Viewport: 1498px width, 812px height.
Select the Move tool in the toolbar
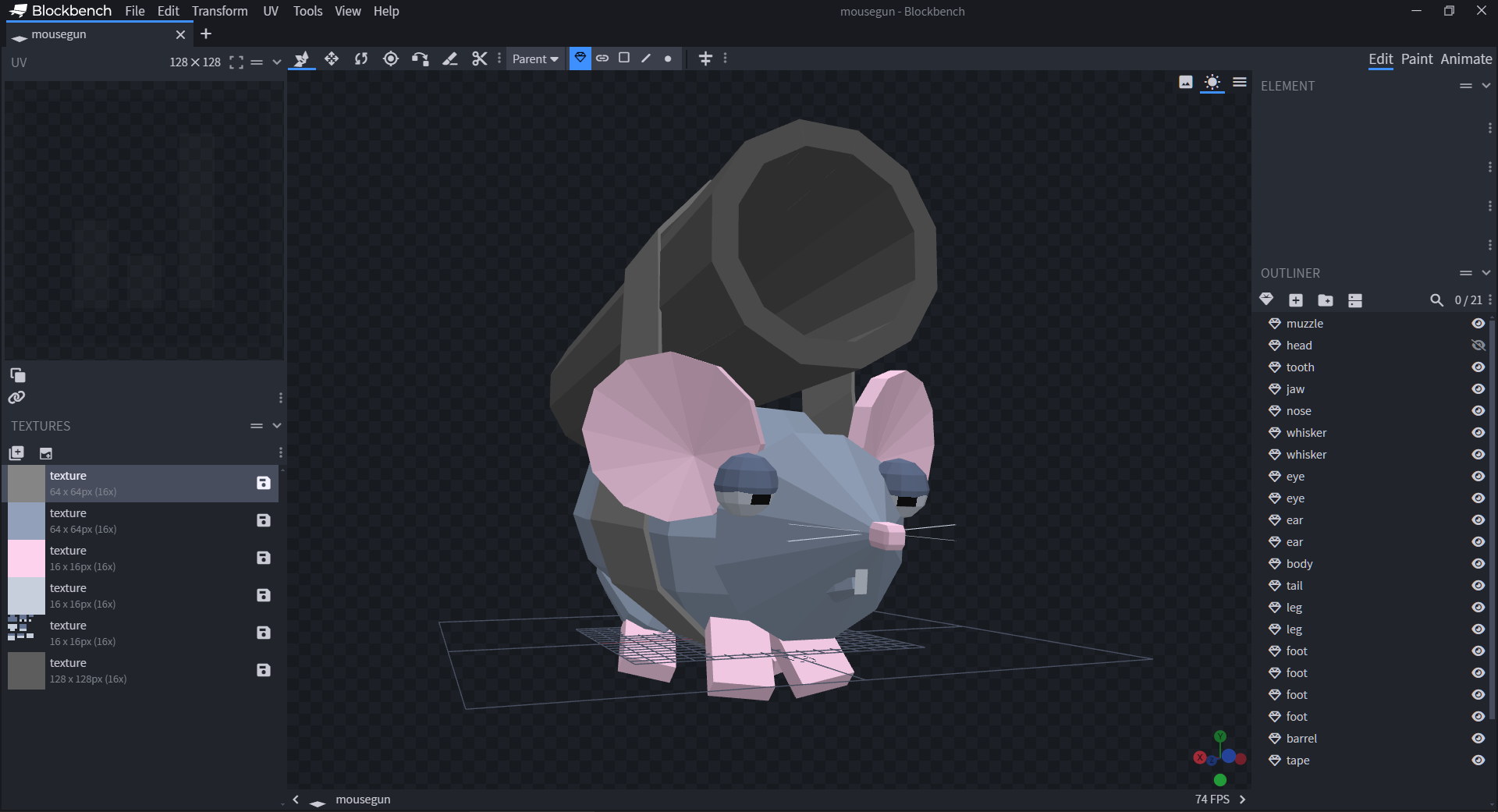click(302, 59)
